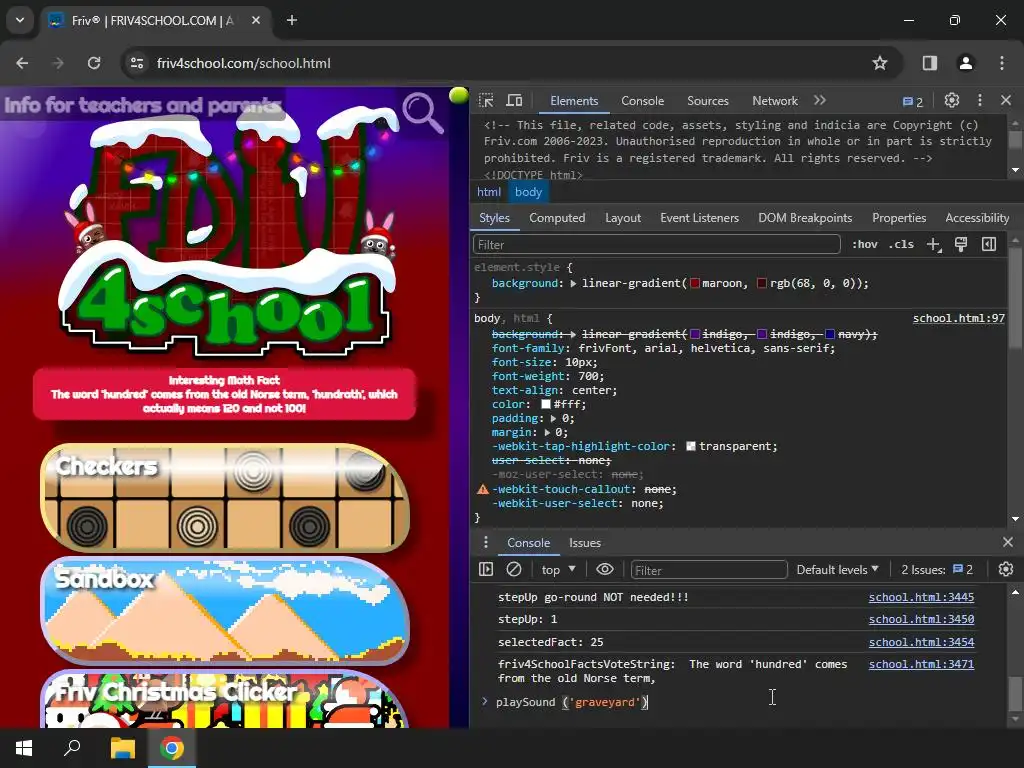View site information icon in address bar
The width and height of the screenshot is (1024, 768).
(x=137, y=63)
